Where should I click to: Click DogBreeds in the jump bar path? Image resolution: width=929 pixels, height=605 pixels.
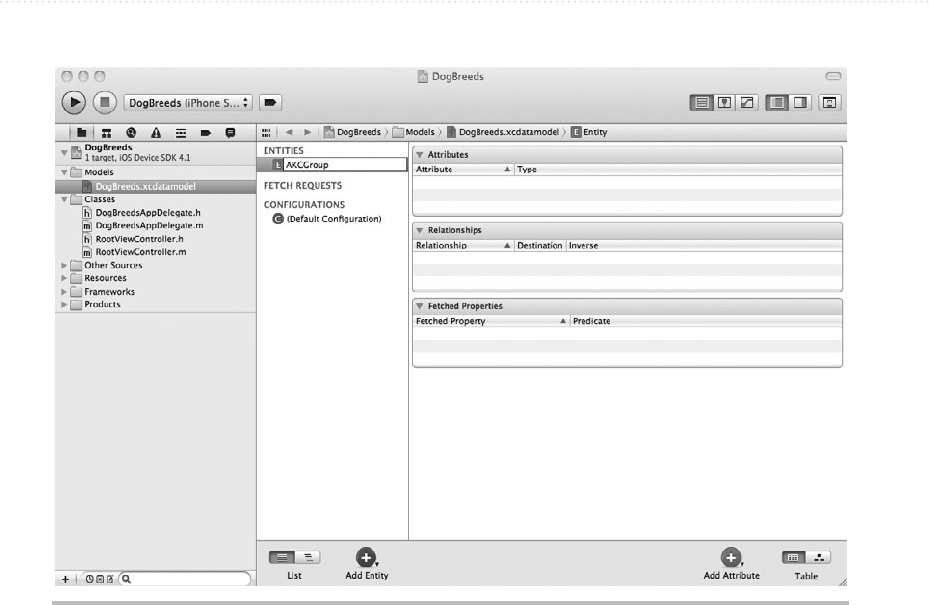353,132
